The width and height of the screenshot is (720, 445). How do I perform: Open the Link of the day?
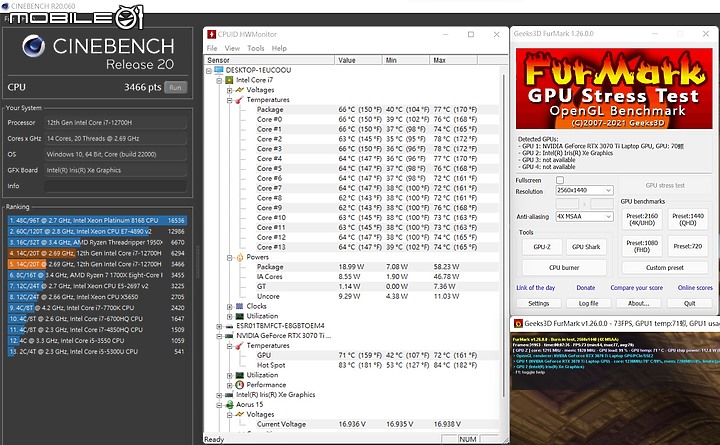(x=535, y=288)
